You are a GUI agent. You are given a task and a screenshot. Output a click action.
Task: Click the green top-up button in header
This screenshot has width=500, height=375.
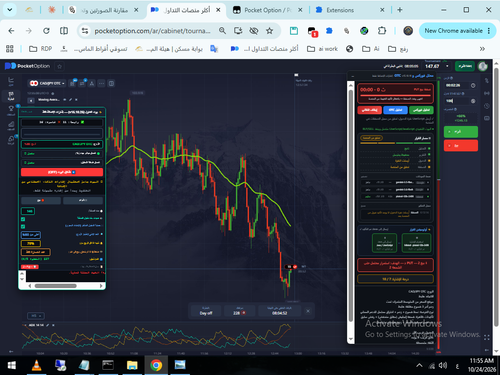tap(465, 66)
